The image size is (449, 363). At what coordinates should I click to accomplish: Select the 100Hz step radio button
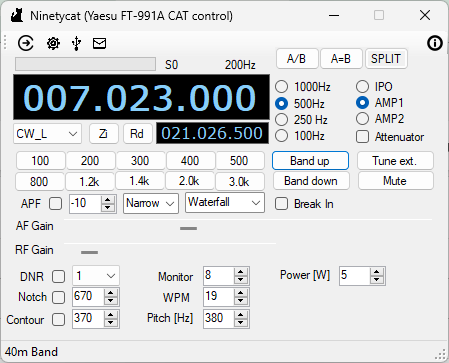tap(281, 136)
